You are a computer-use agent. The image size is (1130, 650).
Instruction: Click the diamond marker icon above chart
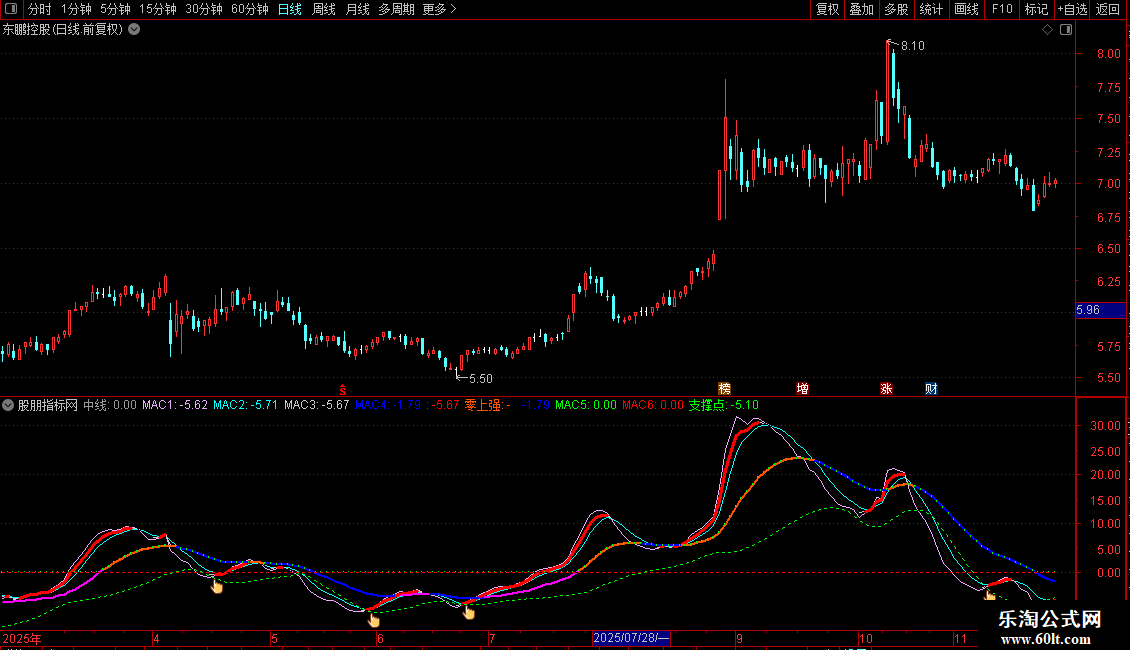pyautogui.click(x=1047, y=30)
